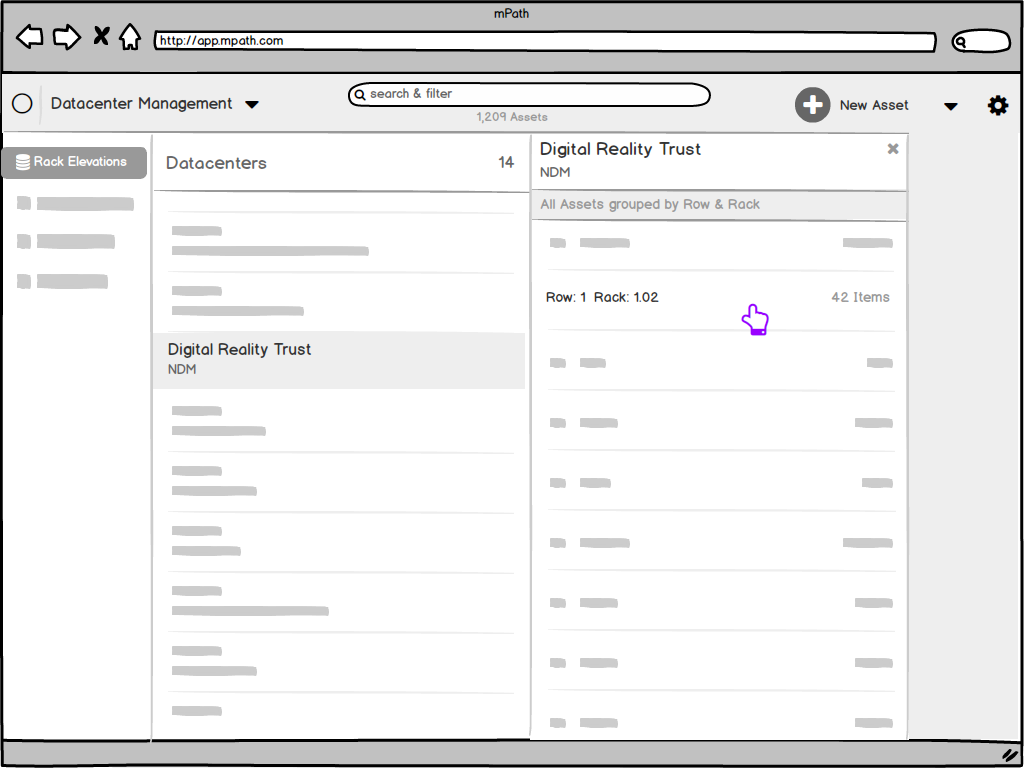Select the database icon on Rack Elevations
Screen dimensions: 1024x768
click(x=22, y=162)
